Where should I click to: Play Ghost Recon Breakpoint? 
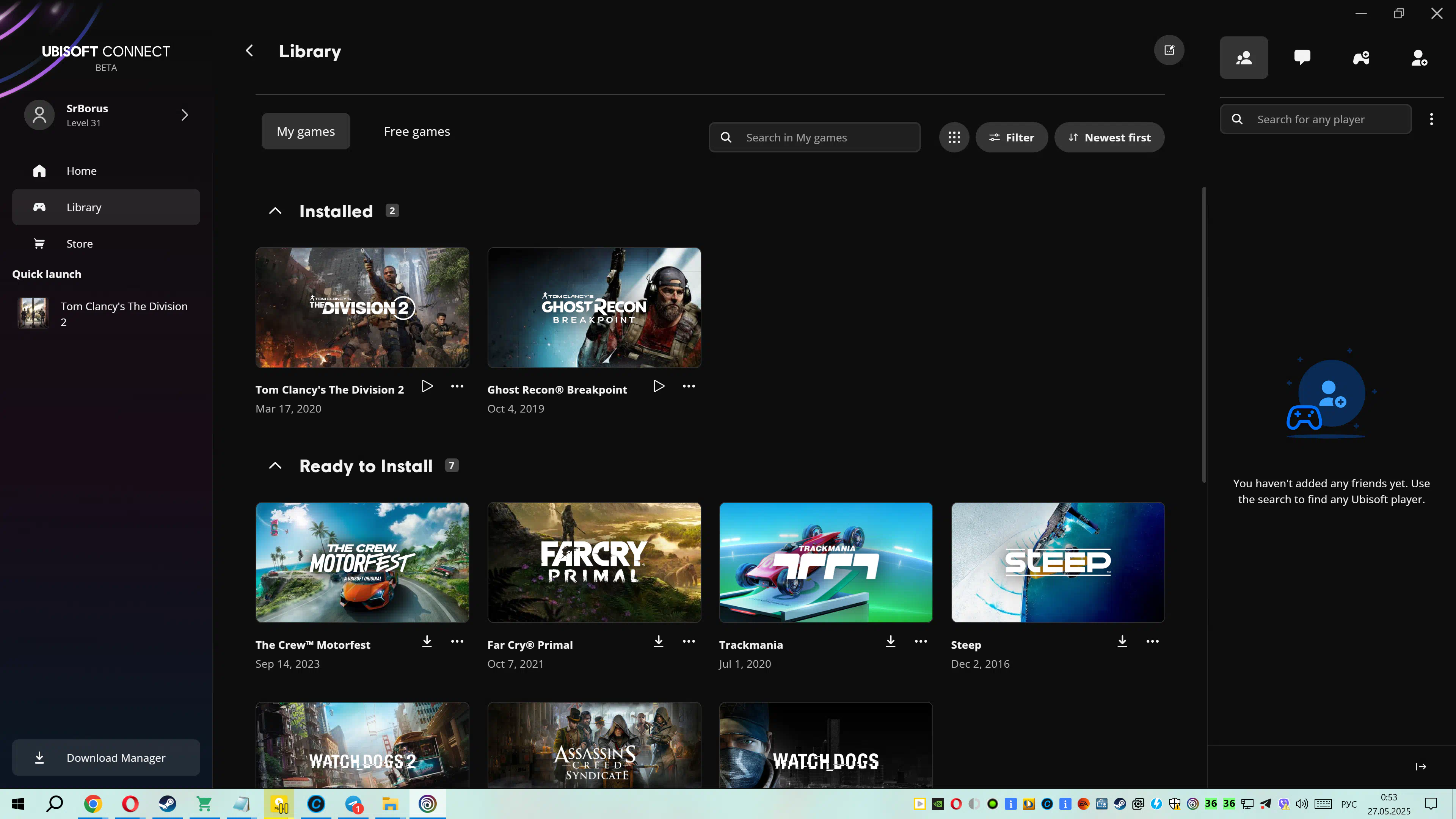click(659, 386)
